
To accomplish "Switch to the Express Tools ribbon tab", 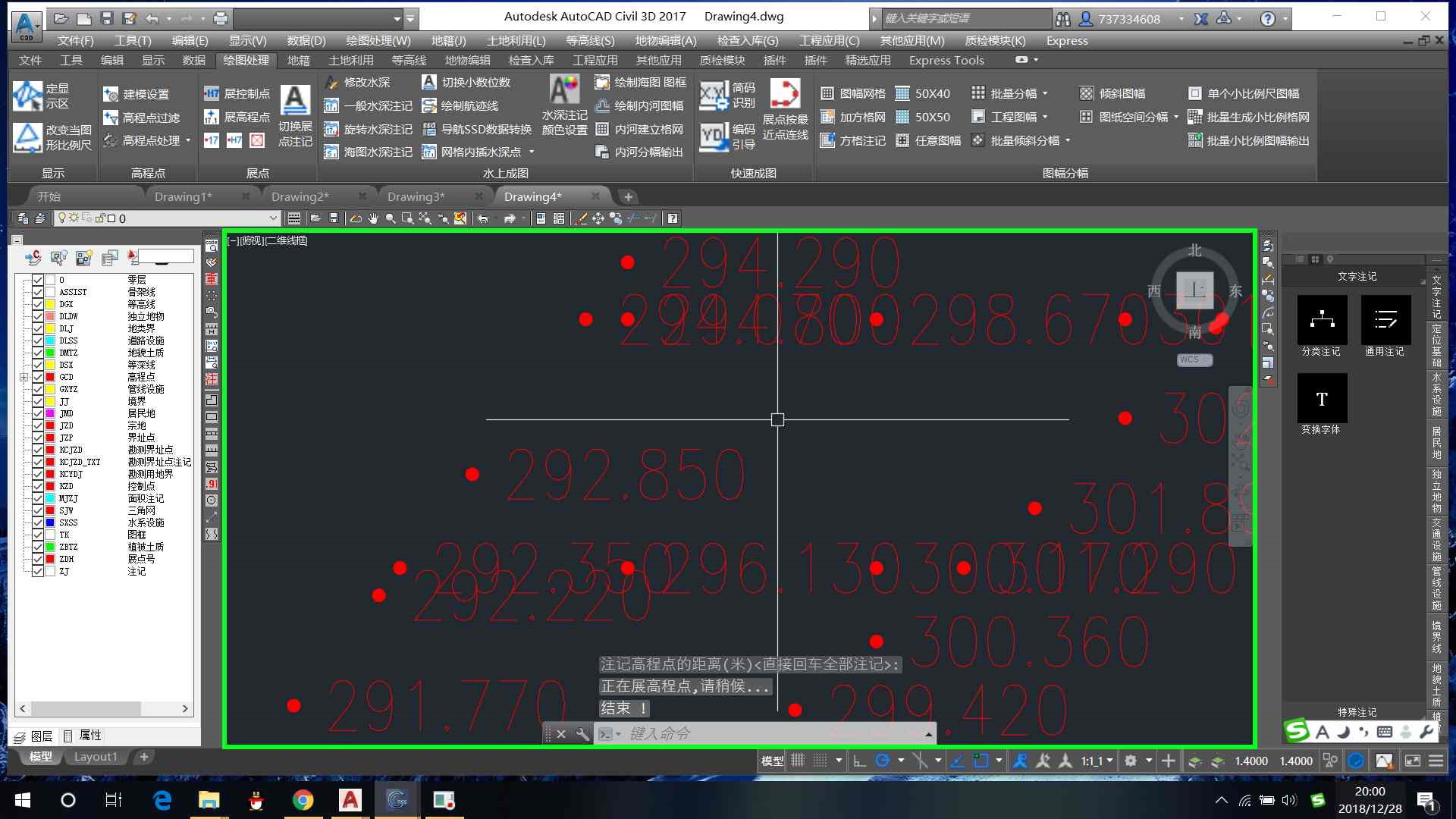I will [x=946, y=60].
